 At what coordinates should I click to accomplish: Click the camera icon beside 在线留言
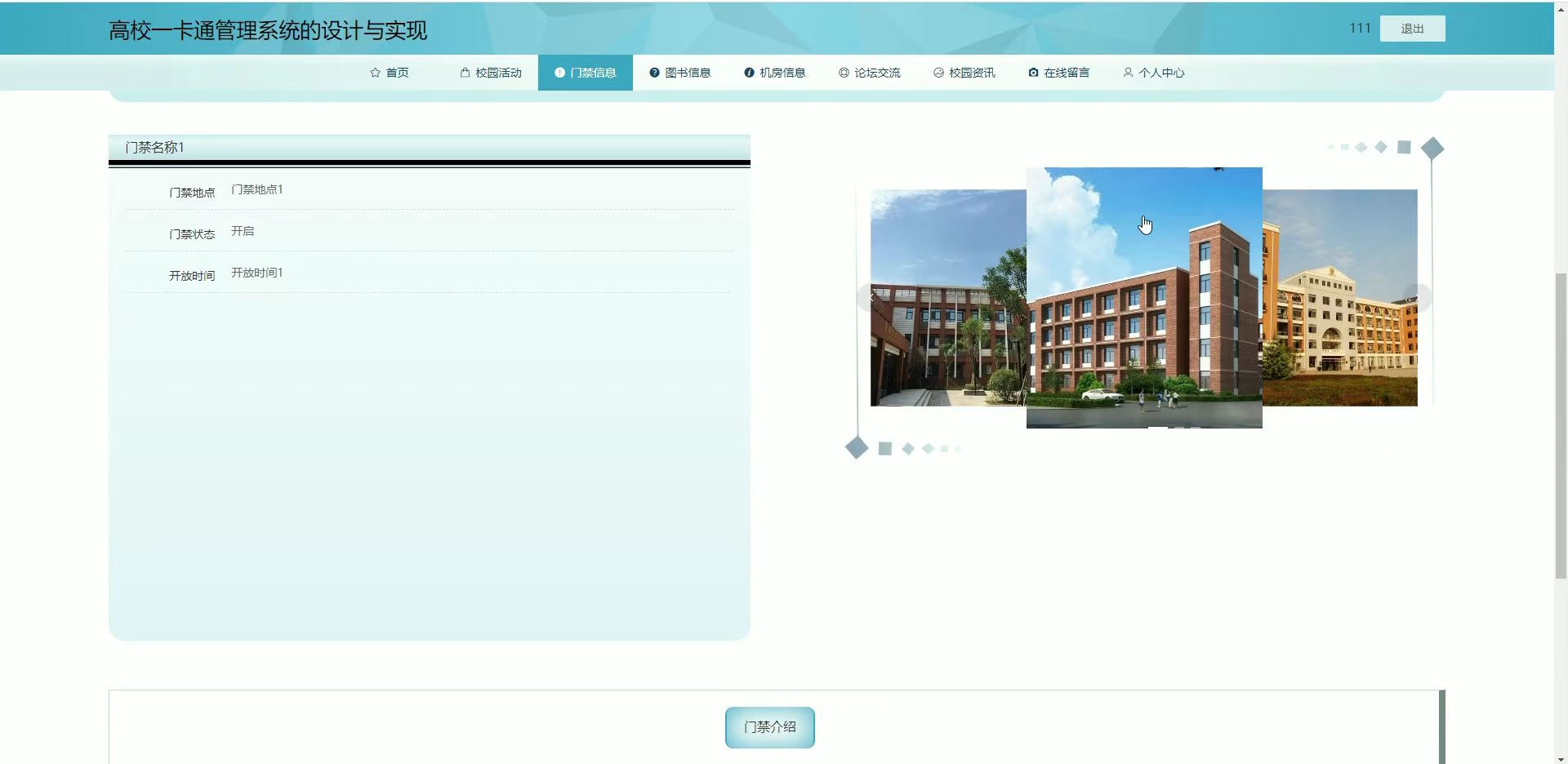1033,73
